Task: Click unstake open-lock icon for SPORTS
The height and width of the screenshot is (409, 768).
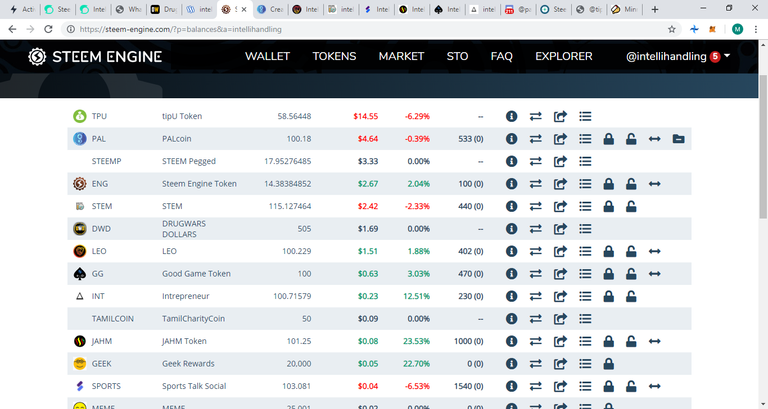Action: (x=631, y=386)
